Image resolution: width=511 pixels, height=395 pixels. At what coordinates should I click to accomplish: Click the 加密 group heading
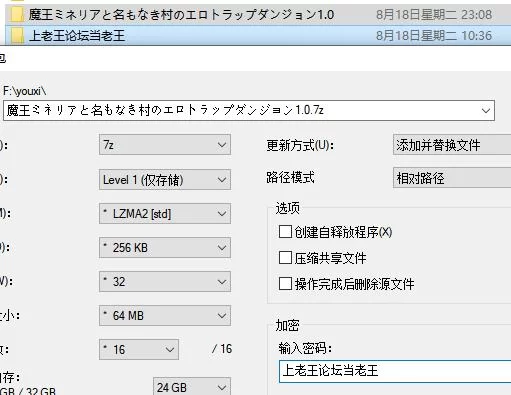coord(287,325)
